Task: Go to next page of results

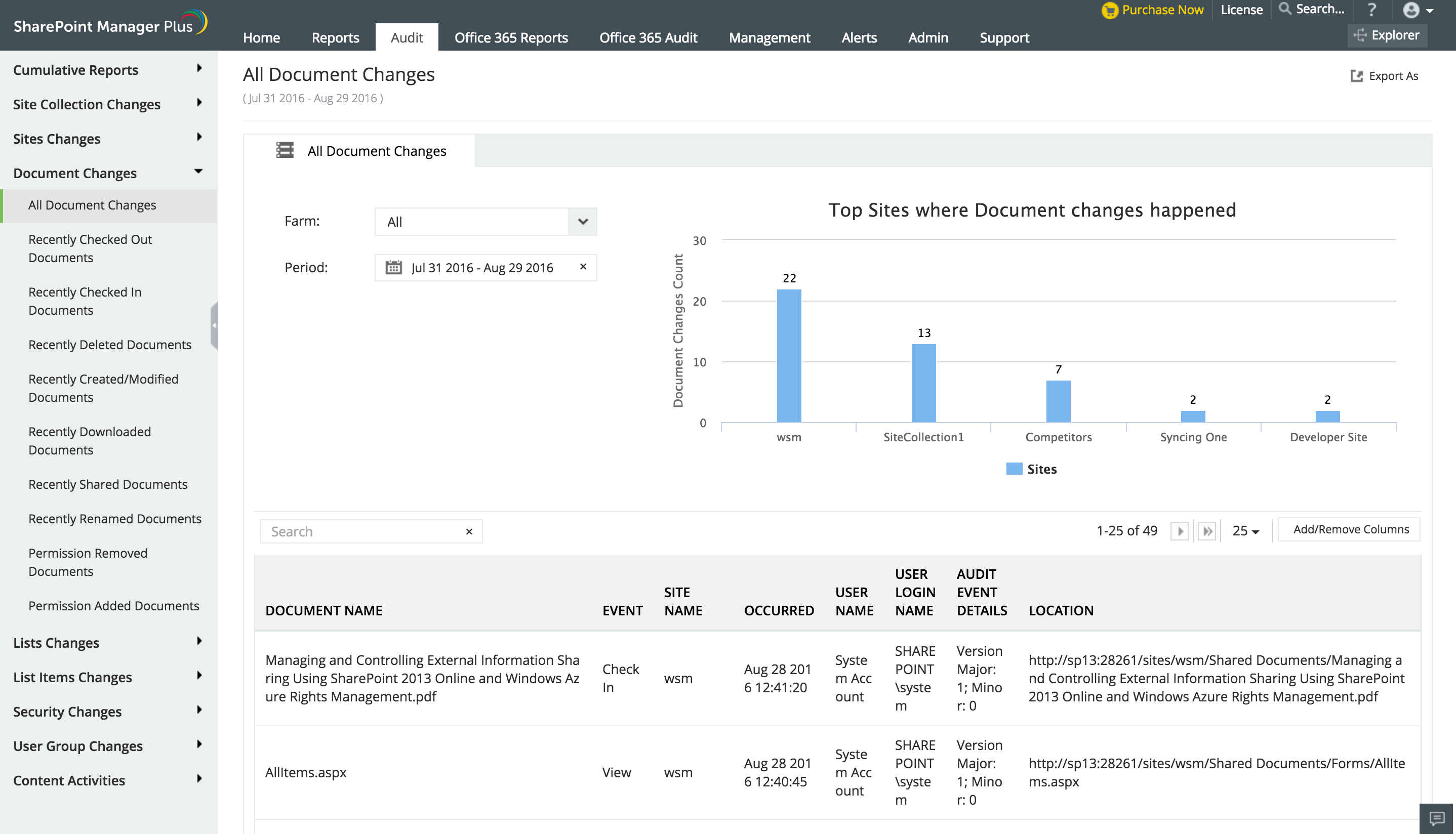Action: [x=1180, y=531]
